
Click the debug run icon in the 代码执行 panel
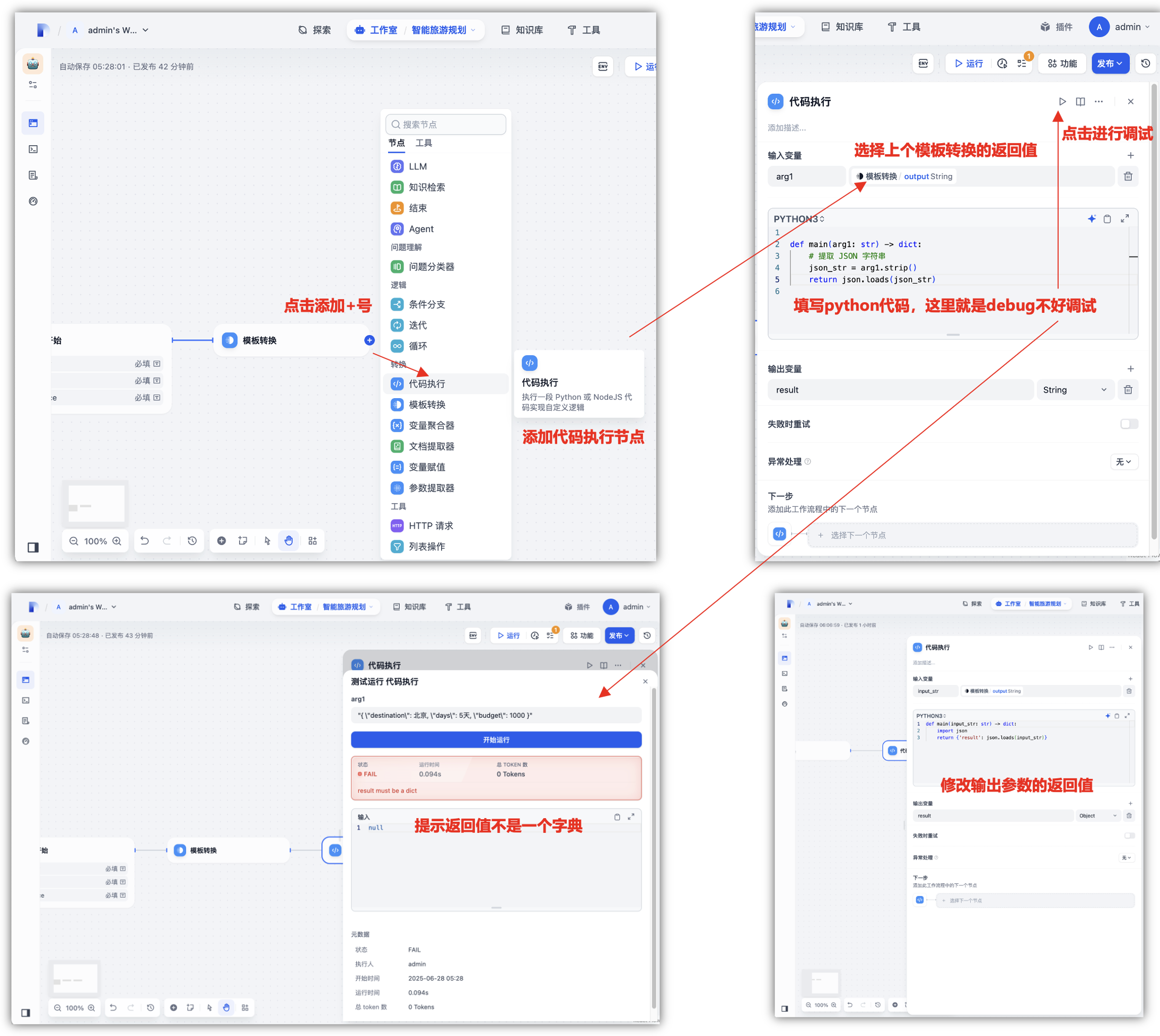click(x=1061, y=101)
